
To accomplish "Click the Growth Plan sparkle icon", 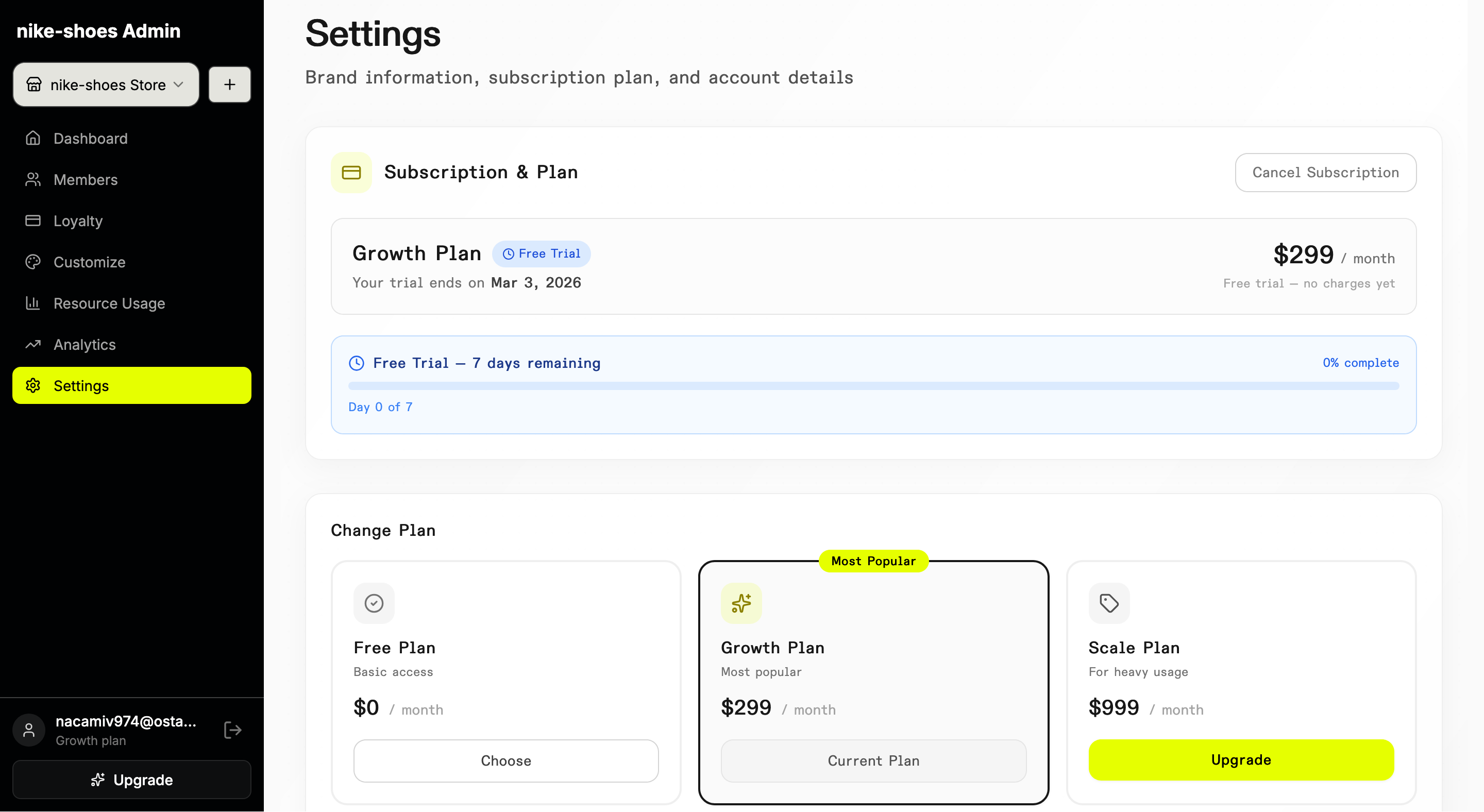I will pos(741,603).
